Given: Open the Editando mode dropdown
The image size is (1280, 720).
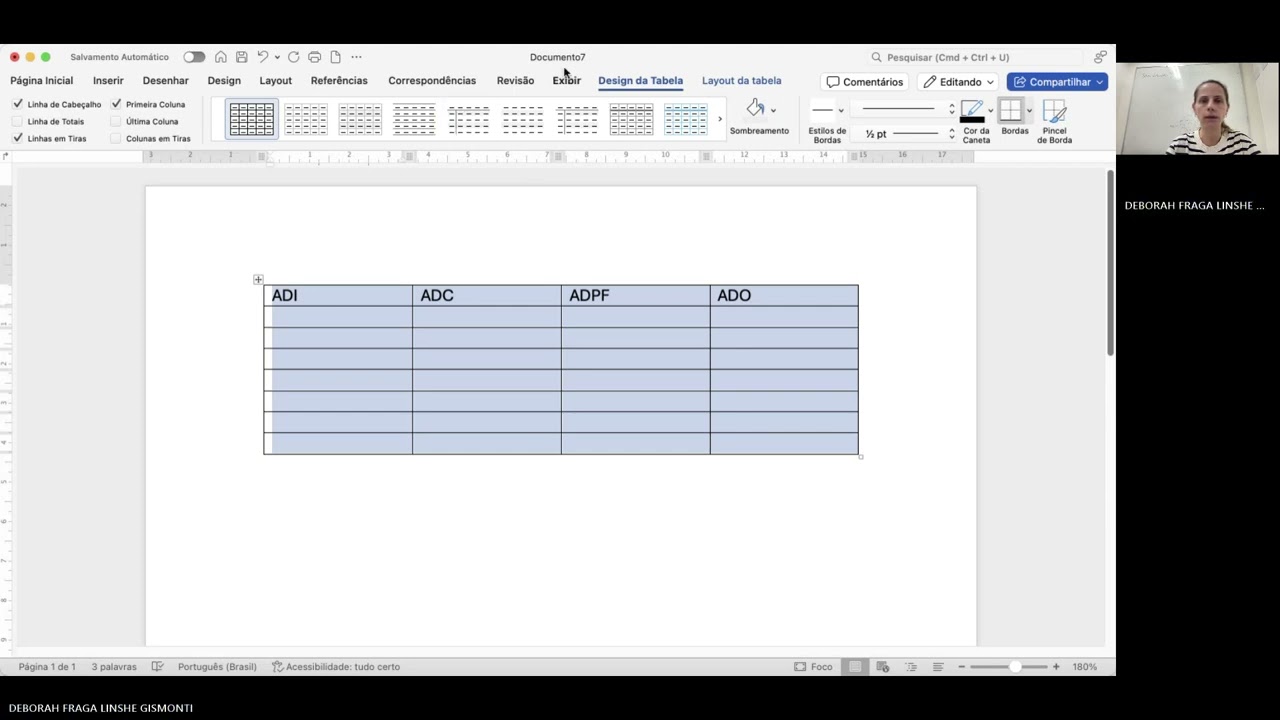Looking at the screenshot, I should 958,82.
